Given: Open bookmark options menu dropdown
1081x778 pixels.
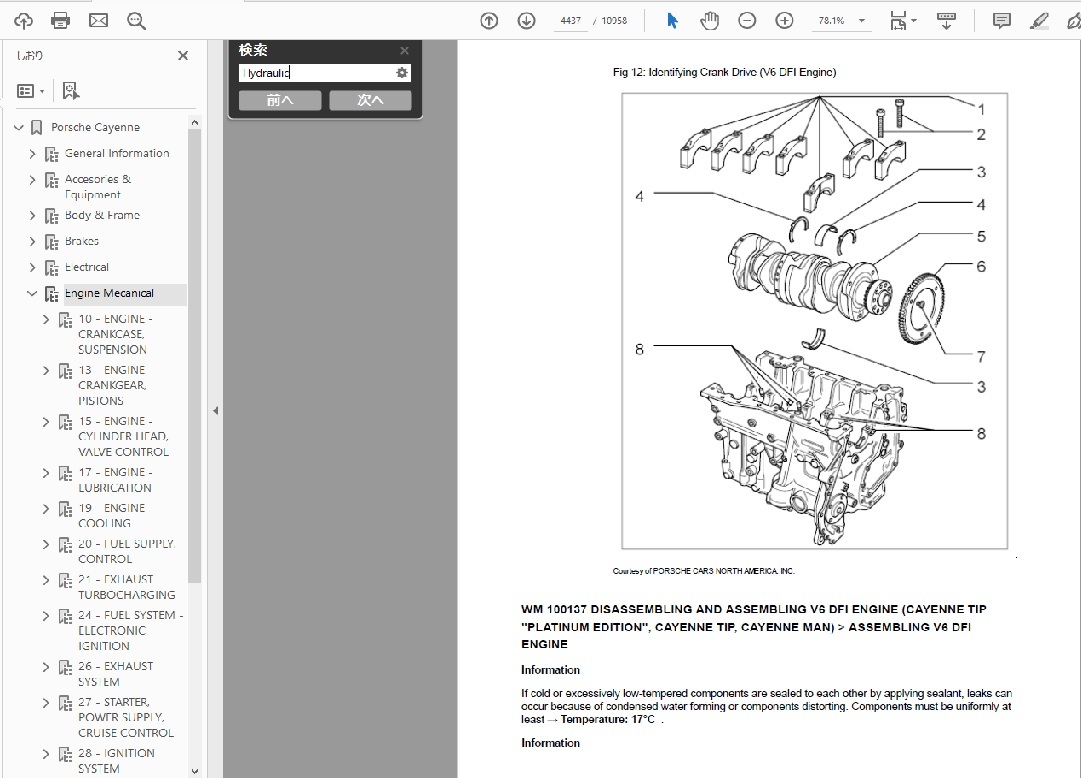Looking at the screenshot, I should [31, 91].
